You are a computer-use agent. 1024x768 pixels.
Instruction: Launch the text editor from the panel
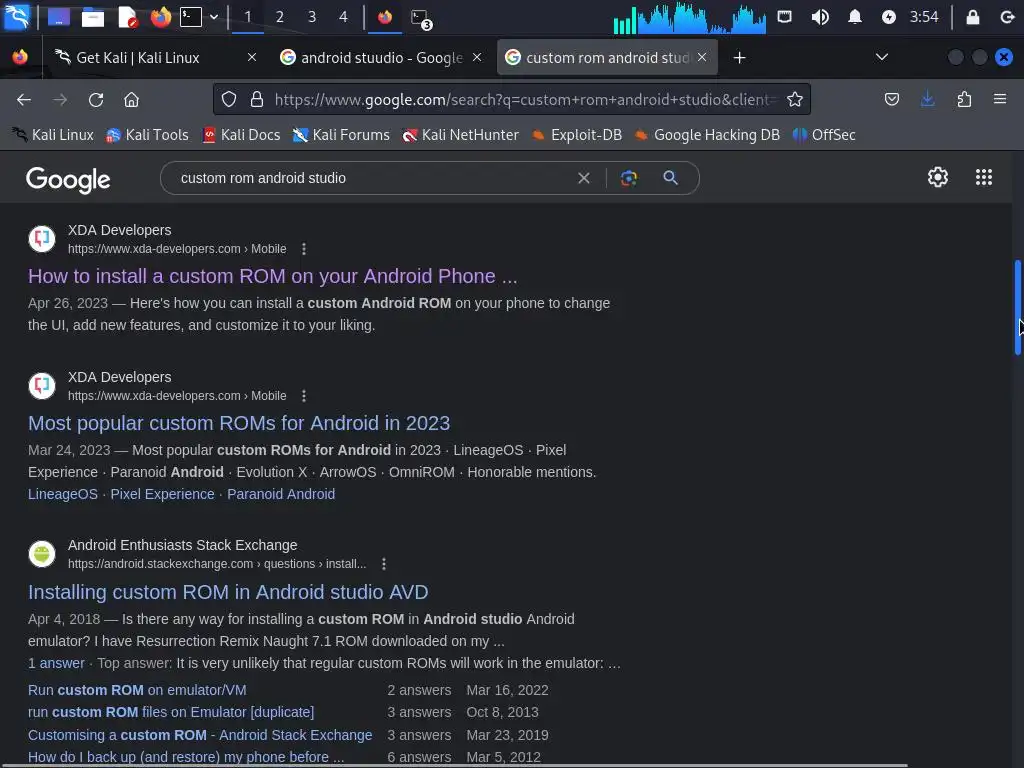tap(127, 17)
